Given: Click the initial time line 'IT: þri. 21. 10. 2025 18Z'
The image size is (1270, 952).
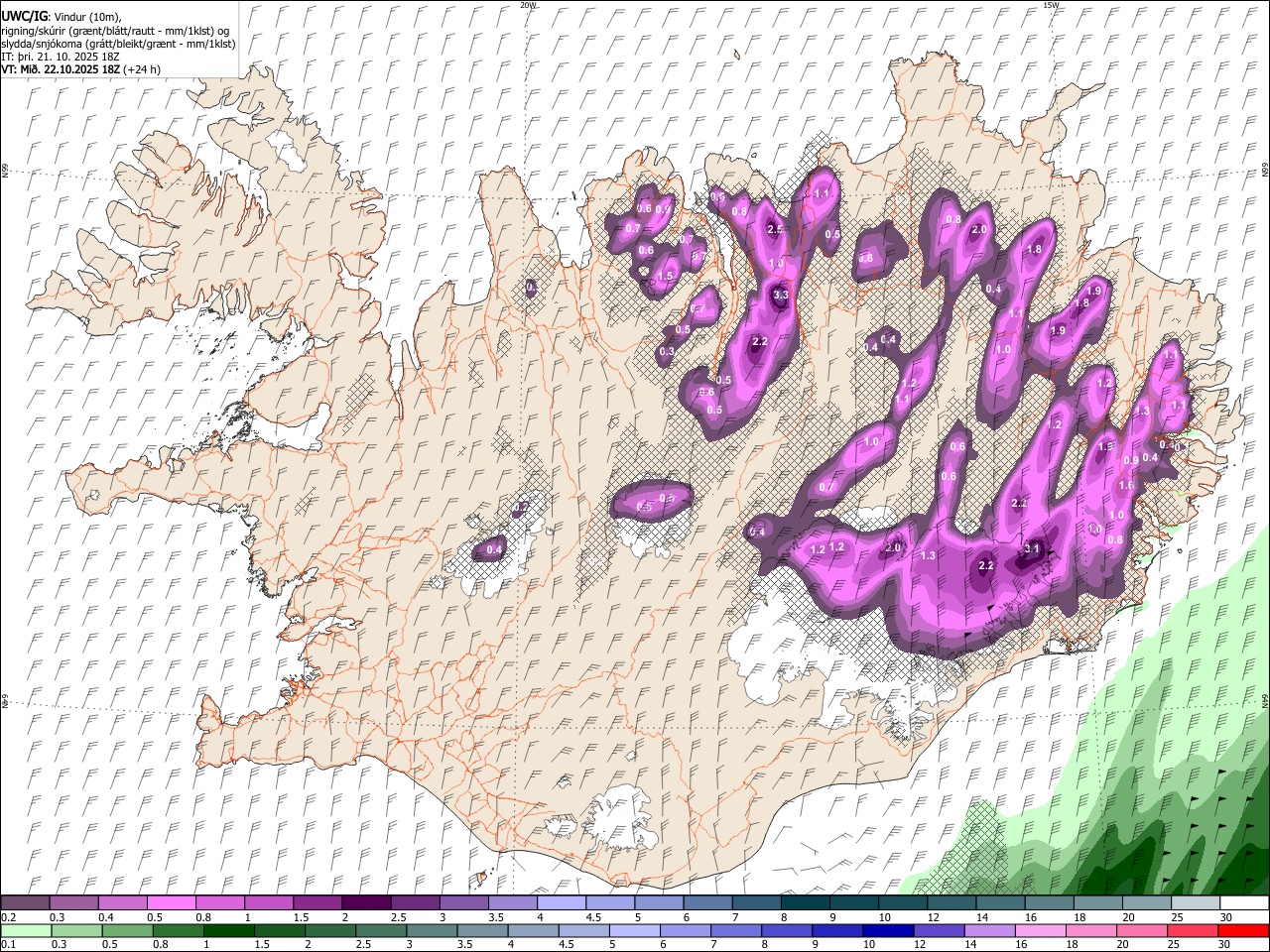Looking at the screenshot, I should tap(62, 57).
